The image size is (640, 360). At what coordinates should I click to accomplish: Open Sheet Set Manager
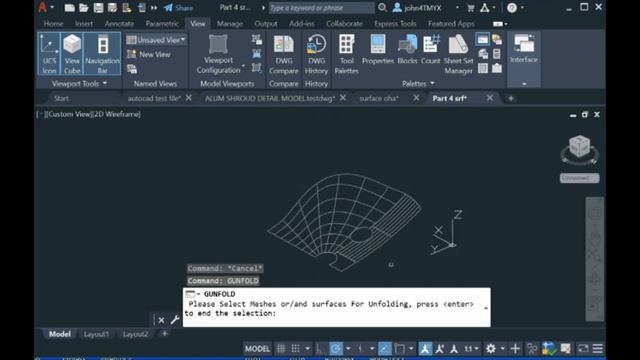(458, 54)
